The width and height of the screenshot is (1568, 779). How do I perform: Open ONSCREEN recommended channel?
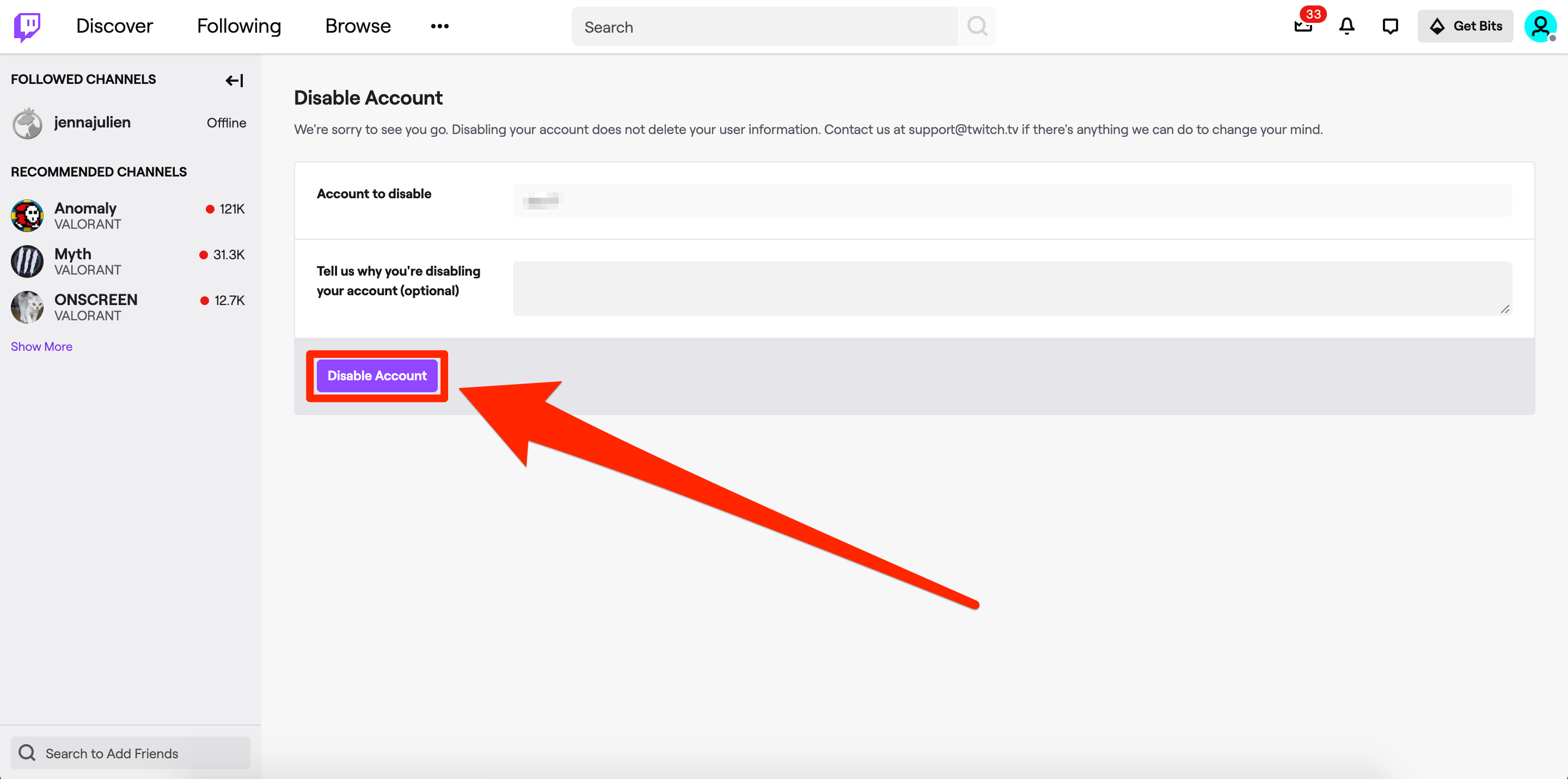point(130,307)
